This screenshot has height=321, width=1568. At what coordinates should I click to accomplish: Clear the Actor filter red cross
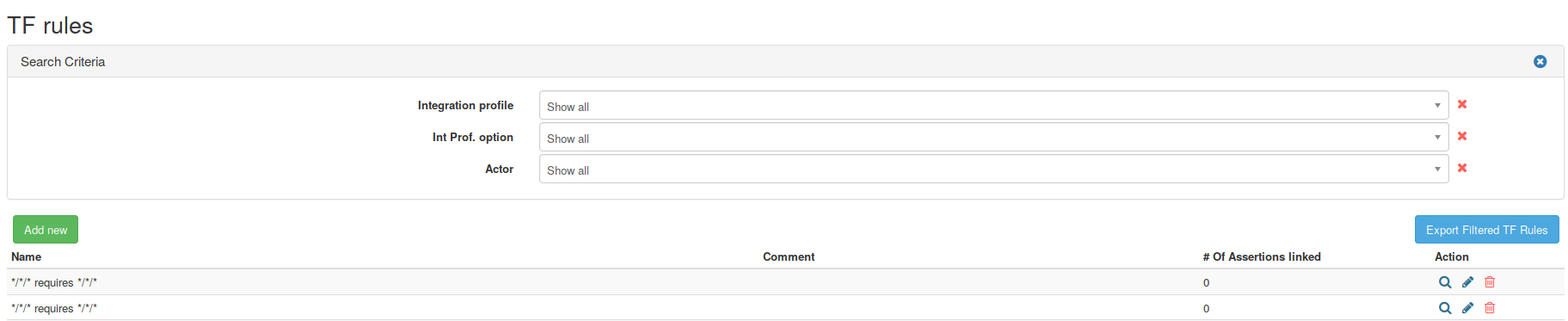pyautogui.click(x=1462, y=168)
